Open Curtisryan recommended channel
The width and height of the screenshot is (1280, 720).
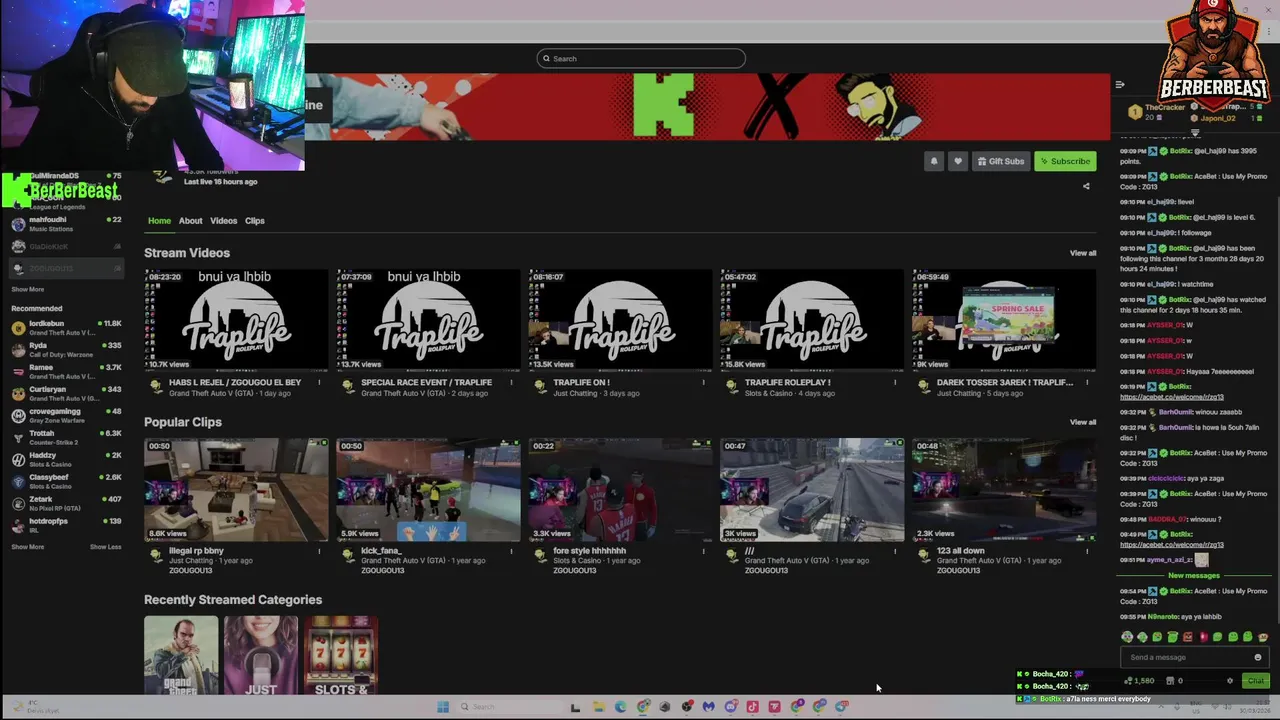pos(66,393)
